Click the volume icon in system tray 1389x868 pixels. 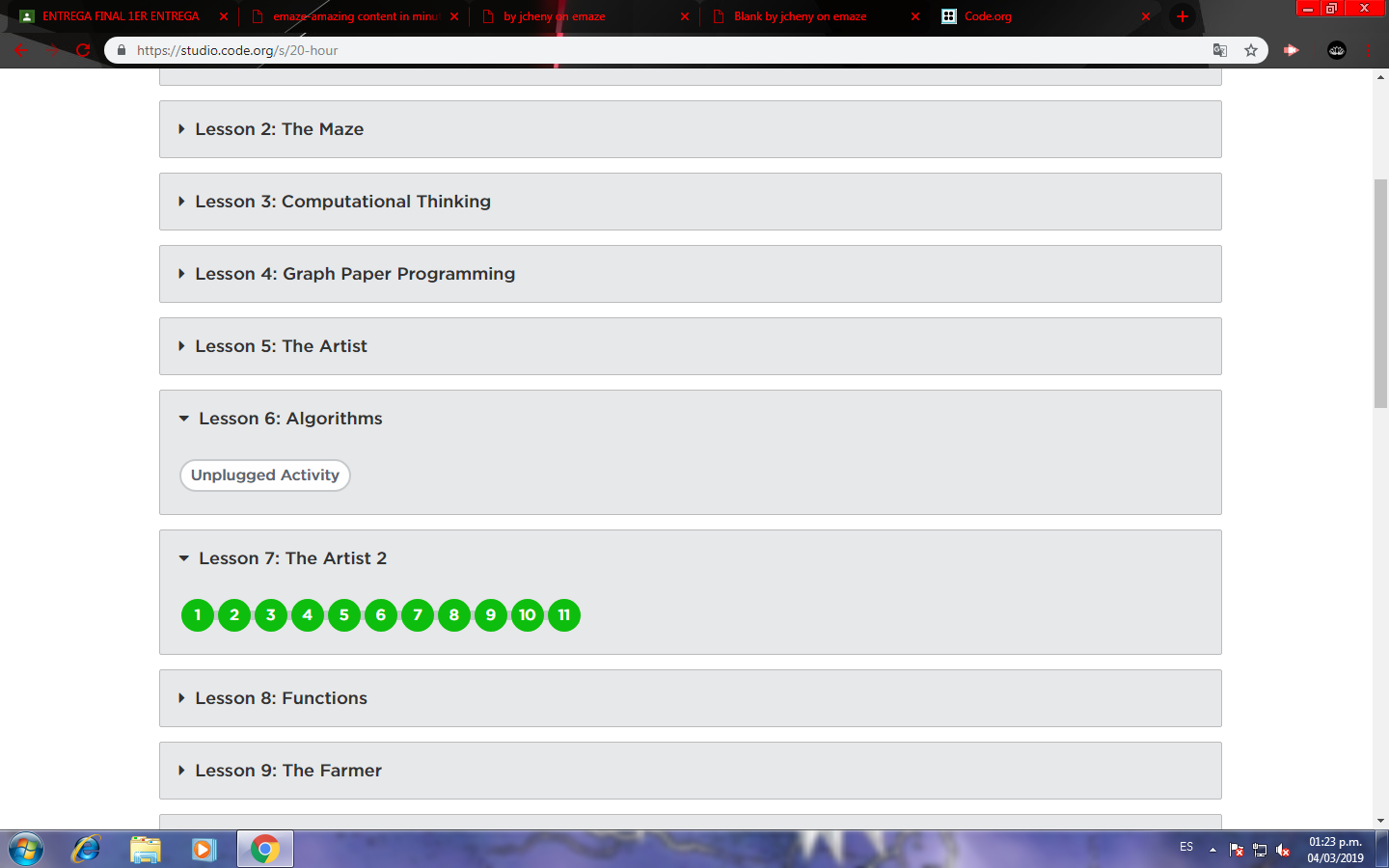[x=1283, y=850]
